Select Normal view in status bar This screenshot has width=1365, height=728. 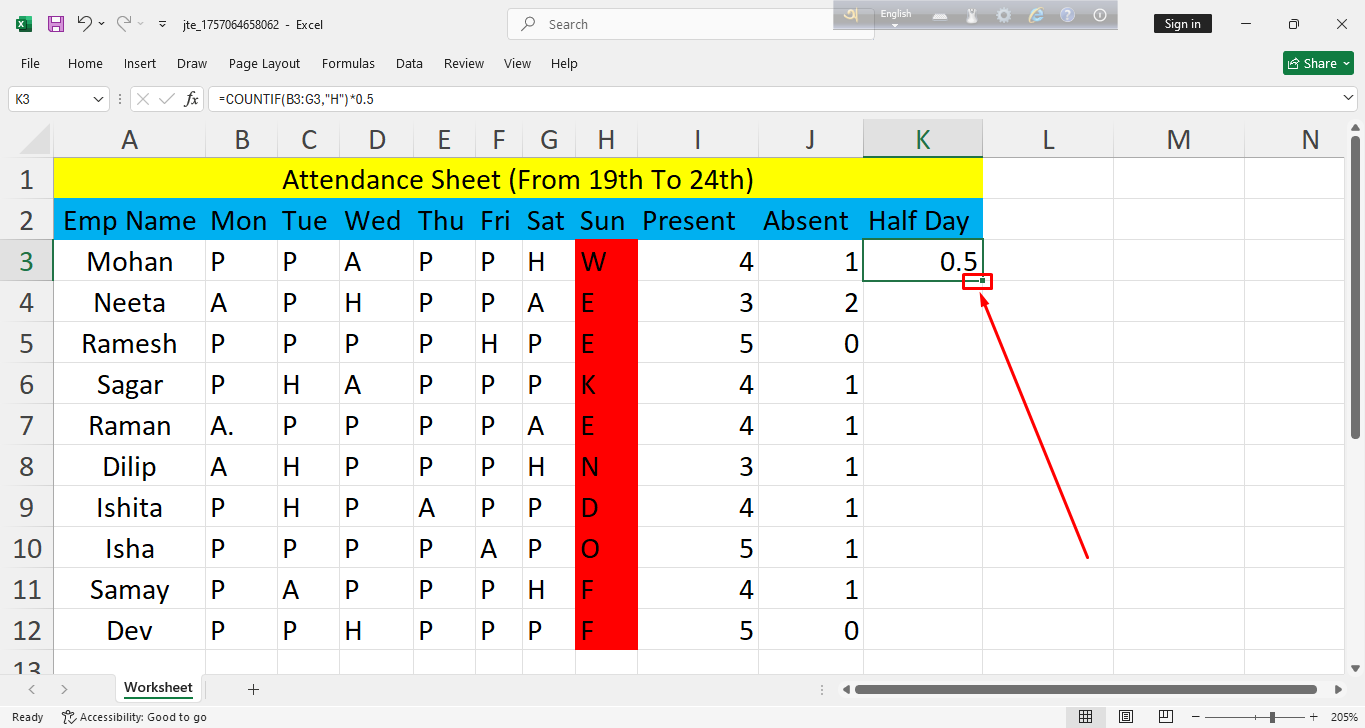click(x=1085, y=717)
